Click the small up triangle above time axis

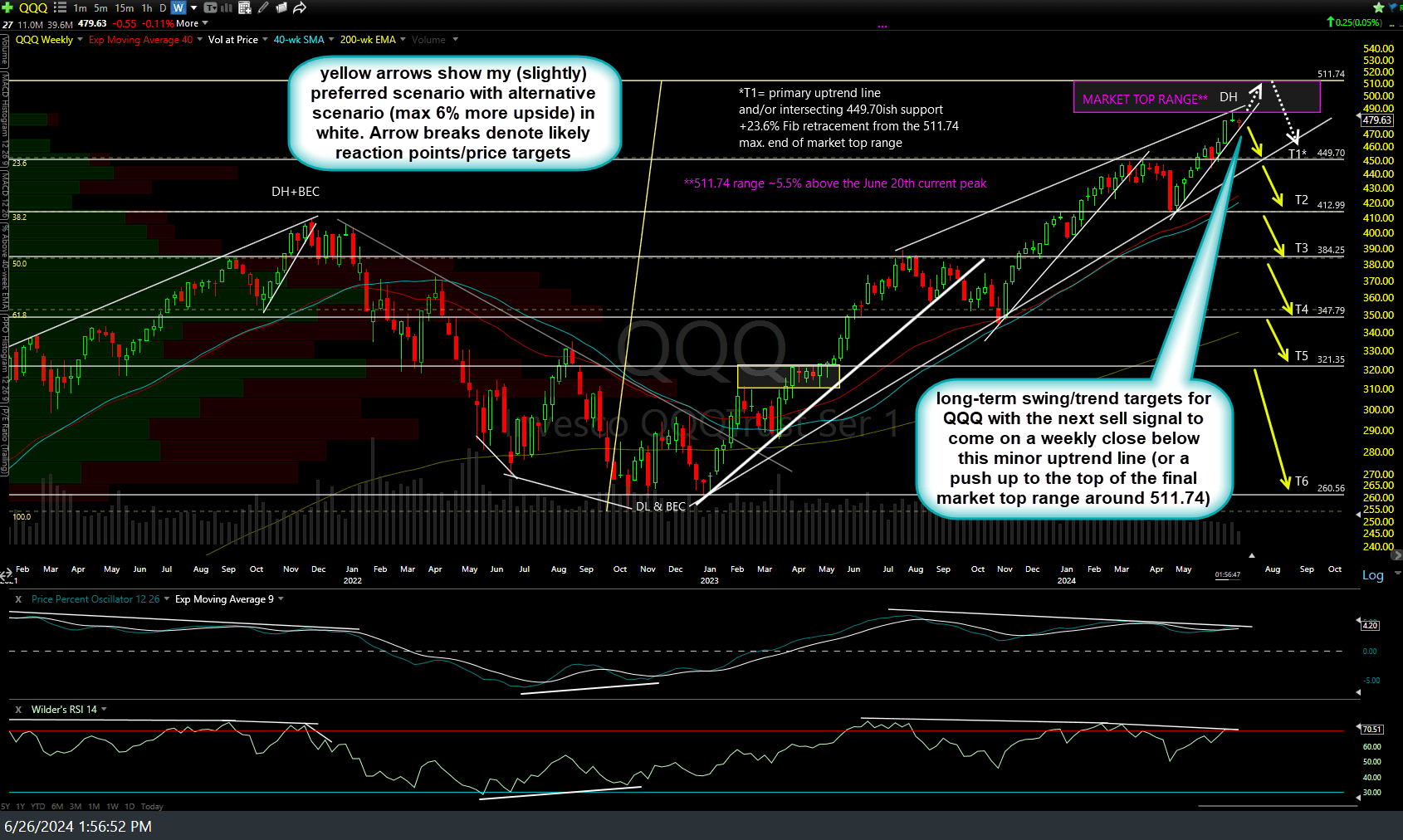point(1251,555)
